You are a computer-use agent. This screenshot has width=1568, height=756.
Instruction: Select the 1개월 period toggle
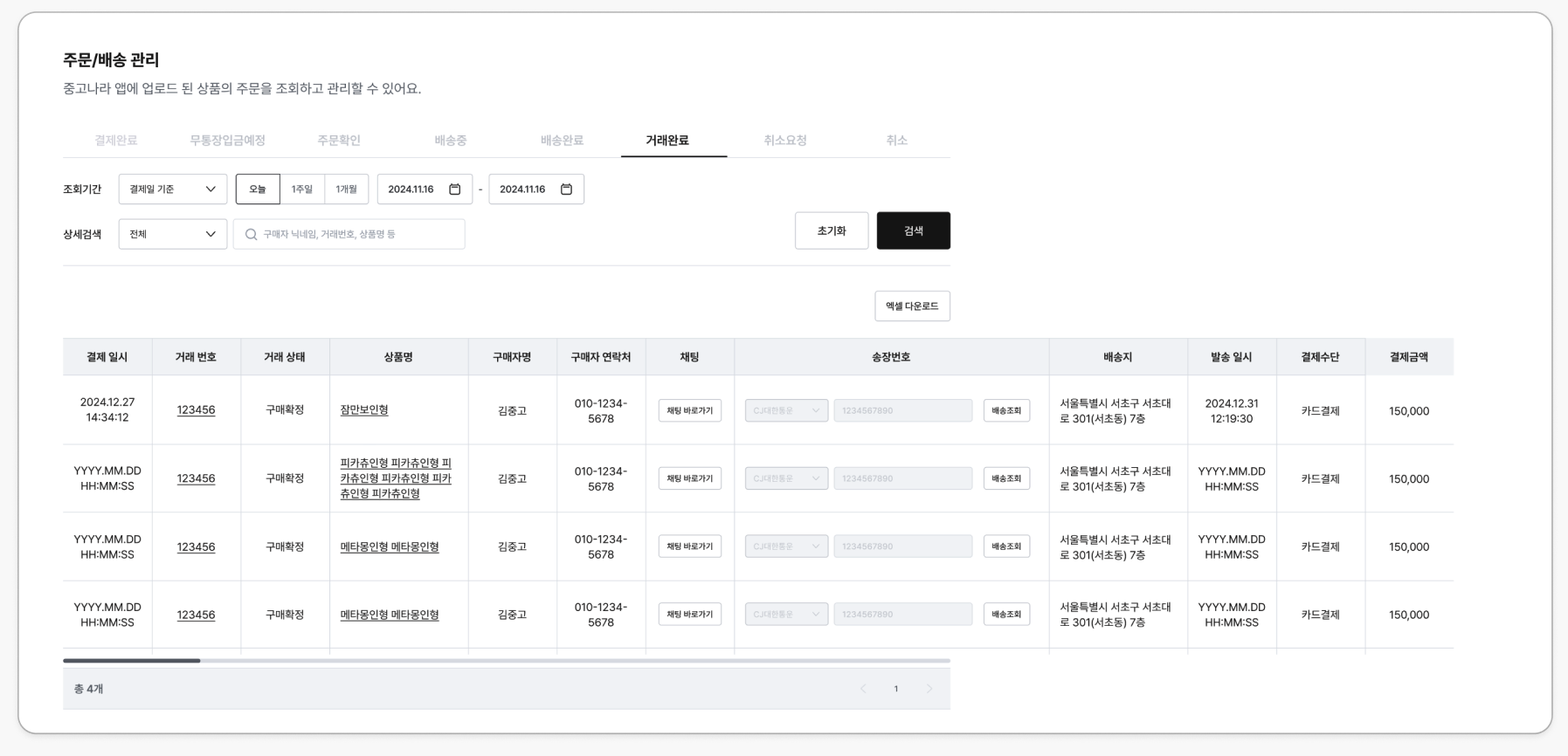347,189
